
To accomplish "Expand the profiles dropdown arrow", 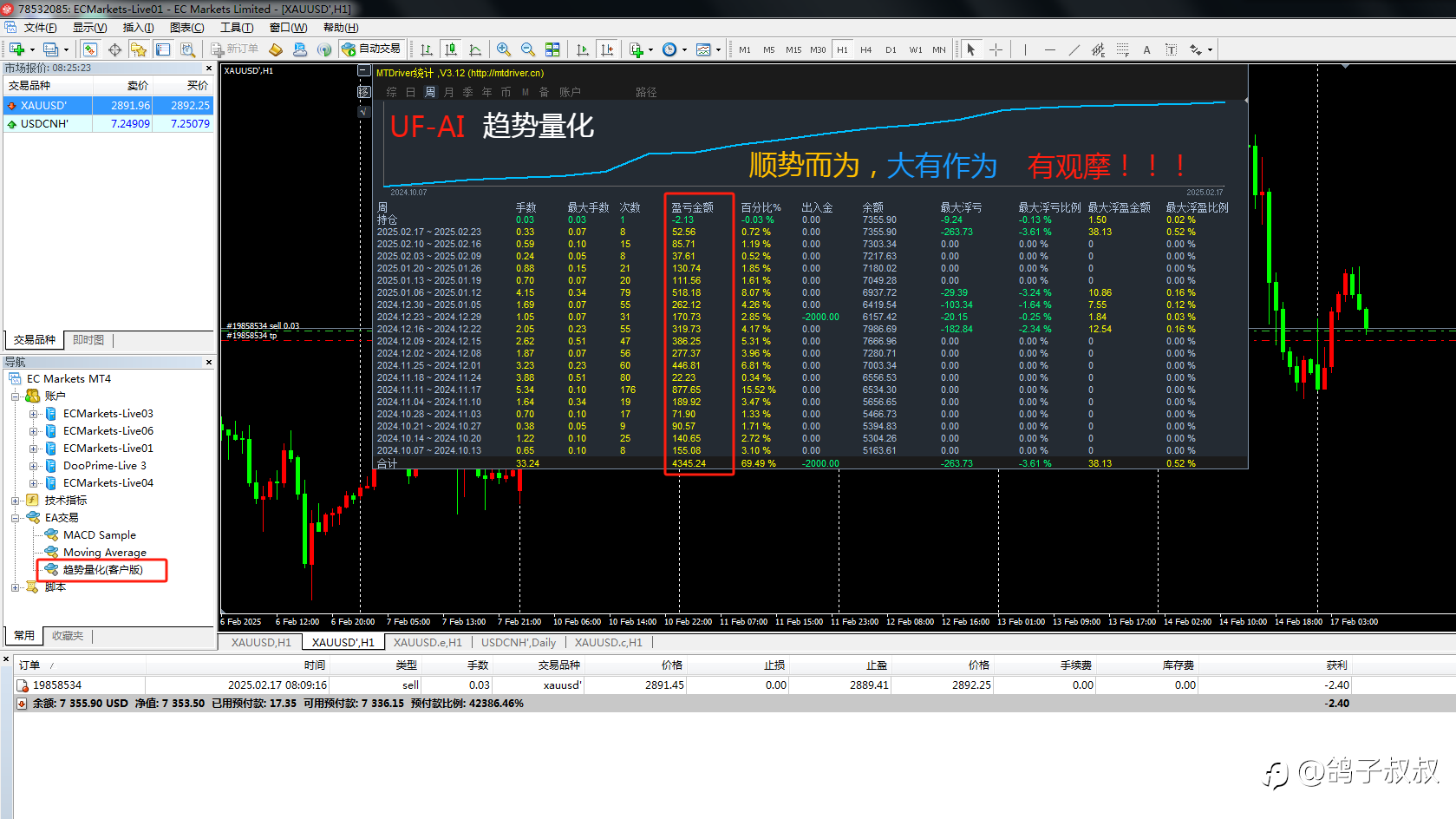I will pos(66,49).
